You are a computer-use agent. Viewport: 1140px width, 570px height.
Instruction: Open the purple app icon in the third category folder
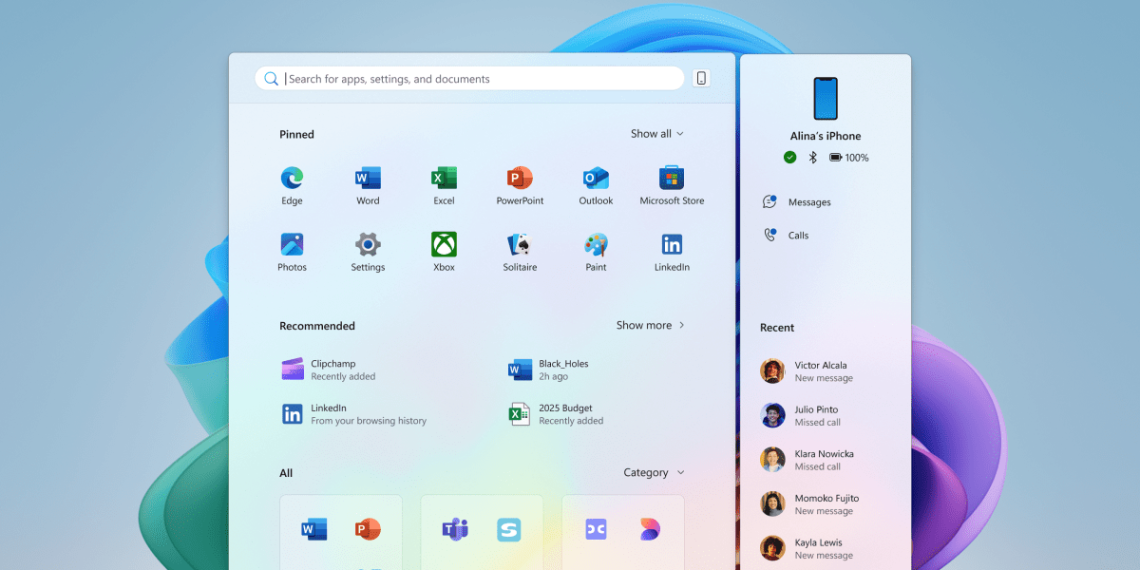click(x=596, y=529)
